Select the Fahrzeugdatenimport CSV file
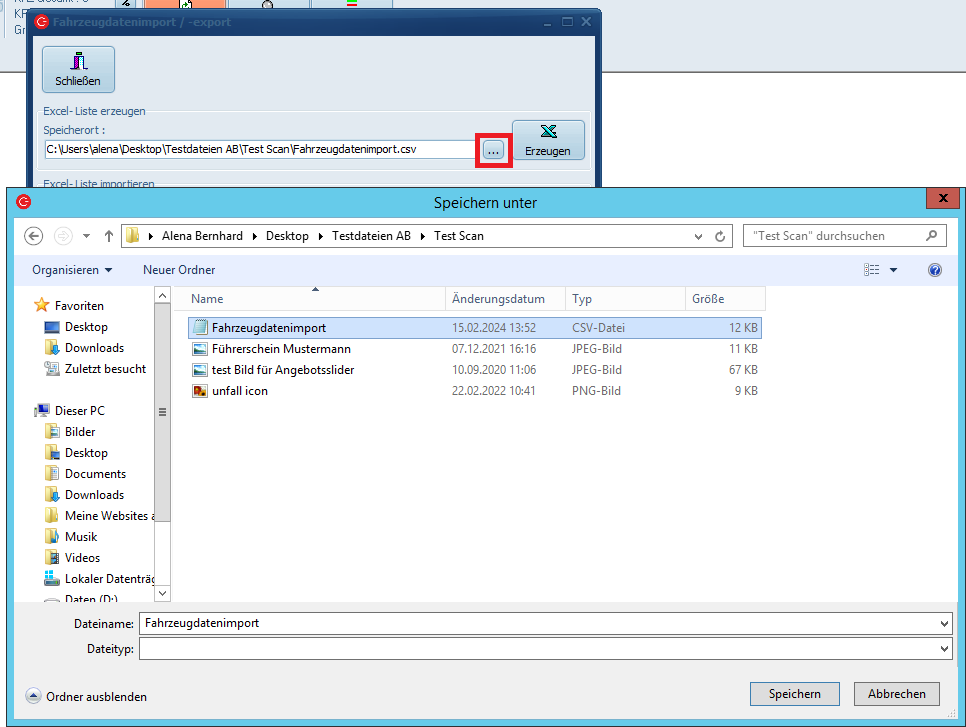This screenshot has height=727, width=966. pos(269,328)
